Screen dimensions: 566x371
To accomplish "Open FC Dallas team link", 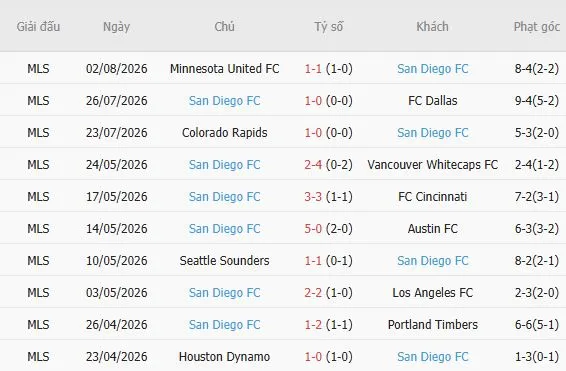I will click(x=432, y=101).
